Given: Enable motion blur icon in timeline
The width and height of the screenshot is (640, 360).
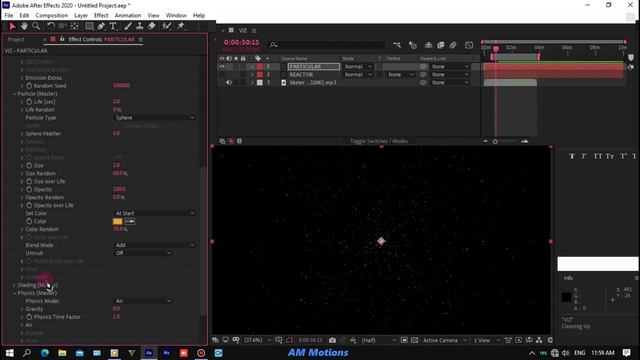Looking at the screenshot, I should 453,45.
